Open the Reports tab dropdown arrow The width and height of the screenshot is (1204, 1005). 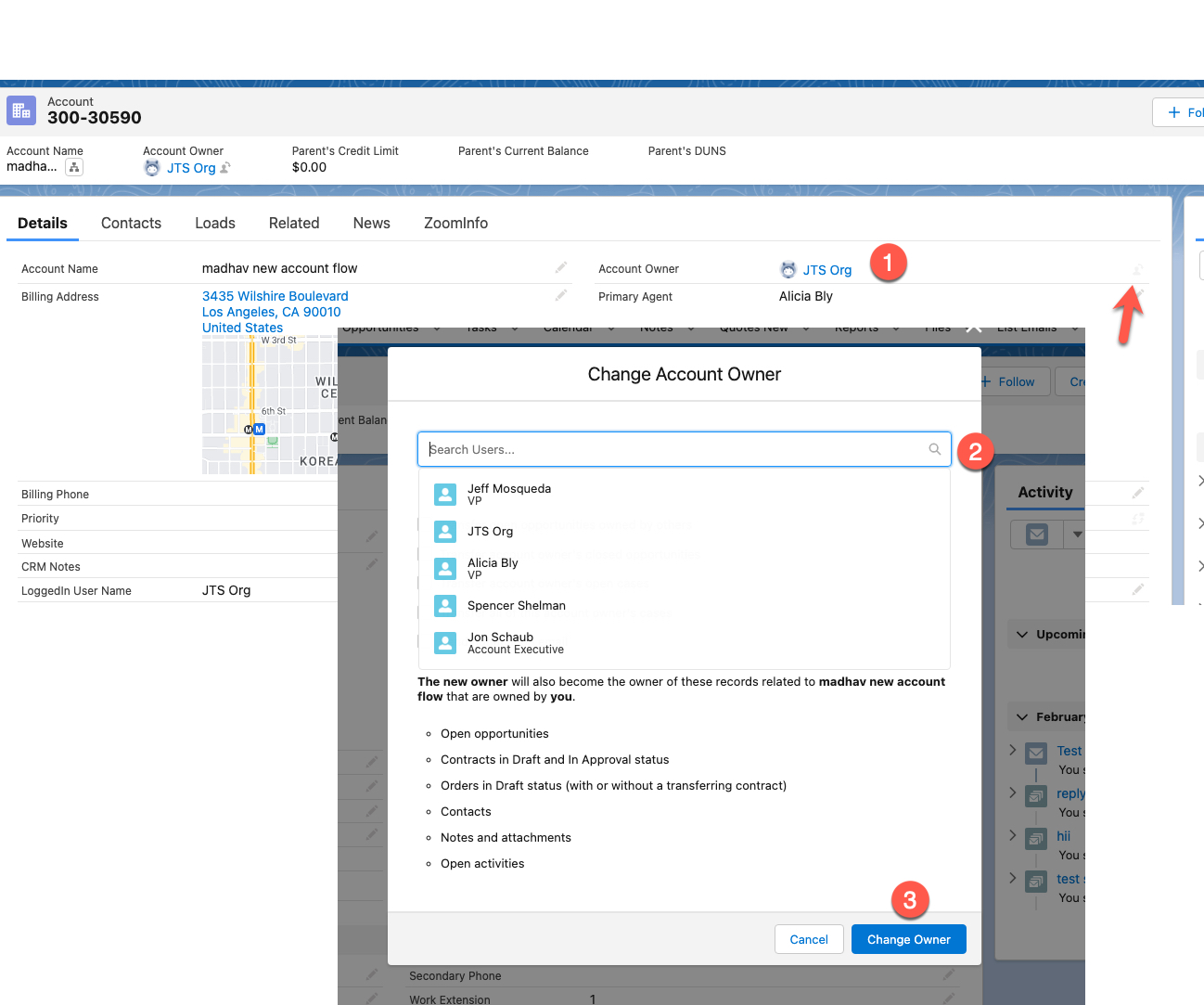(x=896, y=329)
